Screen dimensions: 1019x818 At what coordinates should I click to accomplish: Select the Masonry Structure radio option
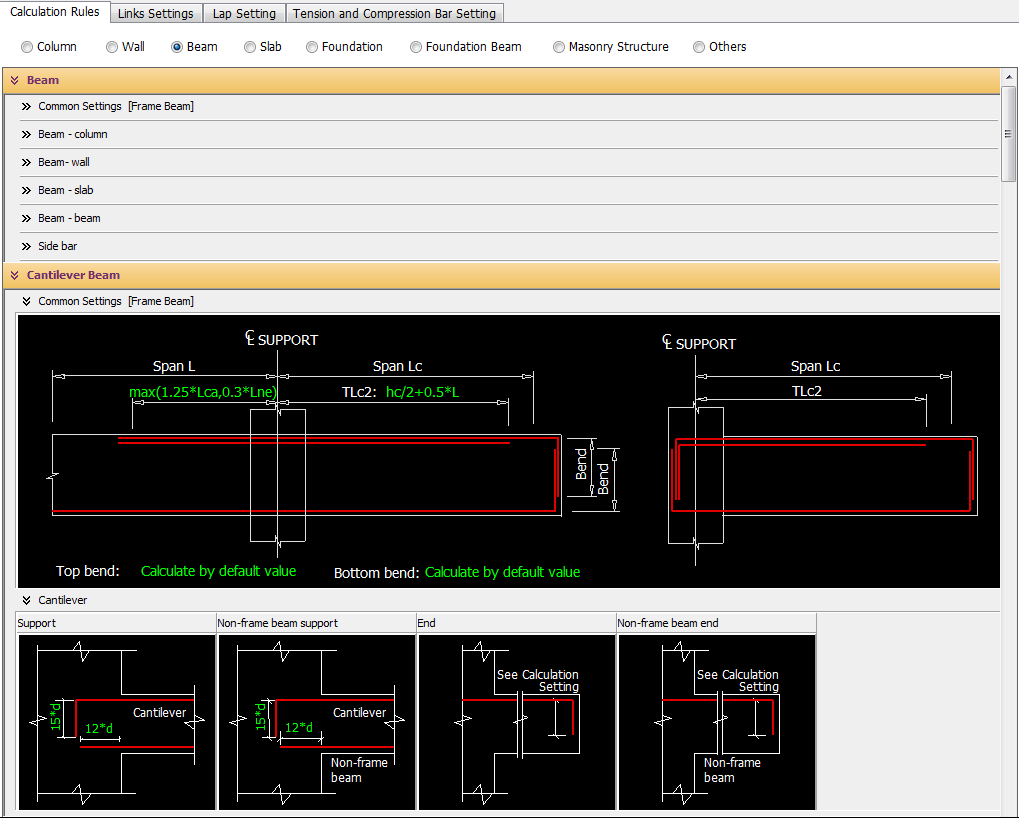[559, 47]
